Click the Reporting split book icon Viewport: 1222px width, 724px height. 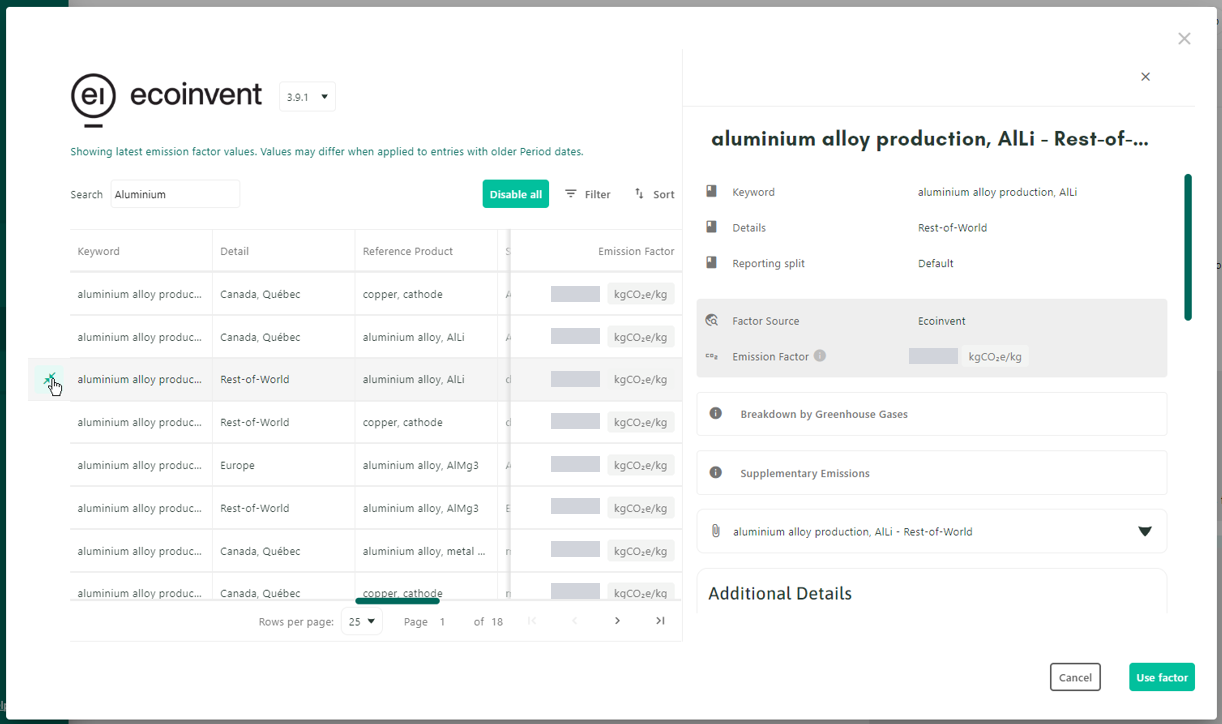[712, 263]
